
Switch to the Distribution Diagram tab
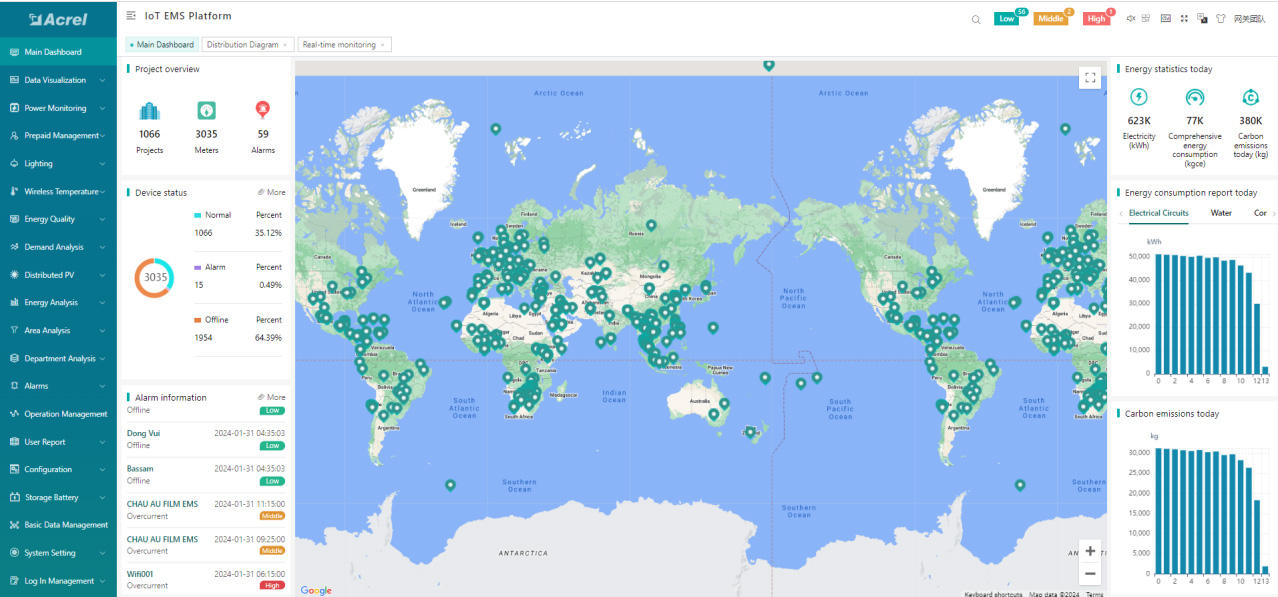243,45
